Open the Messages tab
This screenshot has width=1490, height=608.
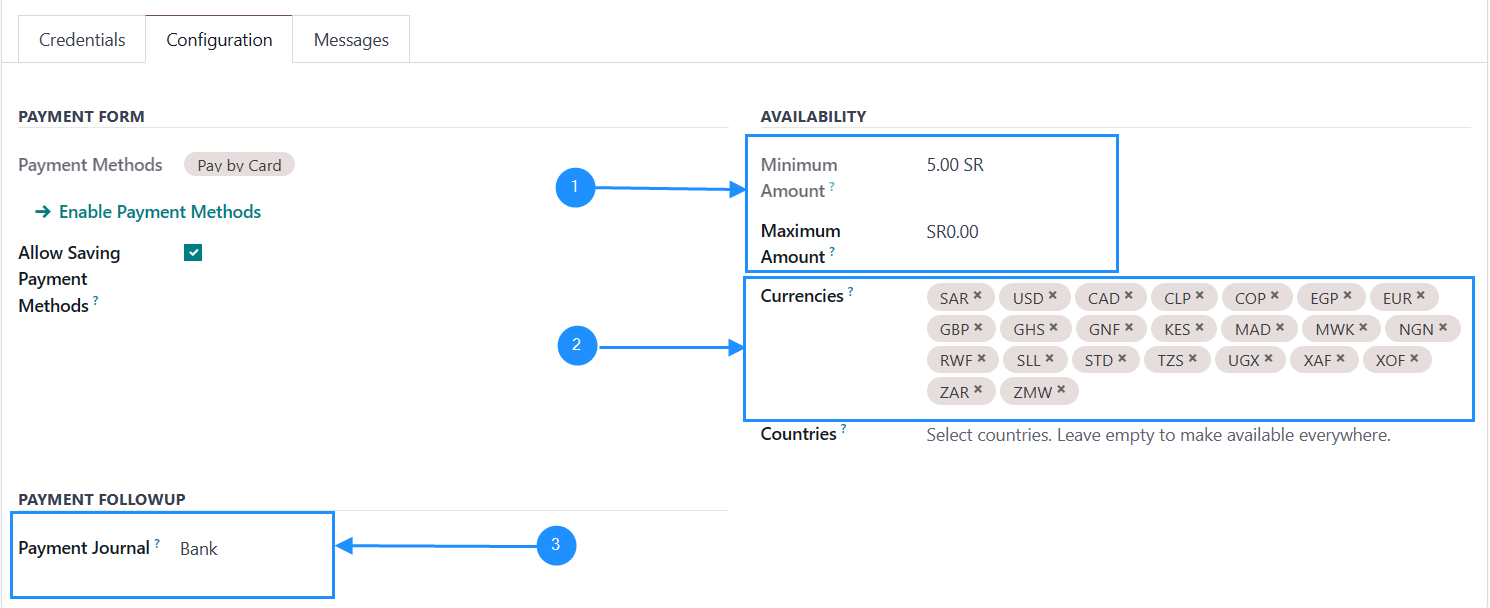click(x=351, y=40)
